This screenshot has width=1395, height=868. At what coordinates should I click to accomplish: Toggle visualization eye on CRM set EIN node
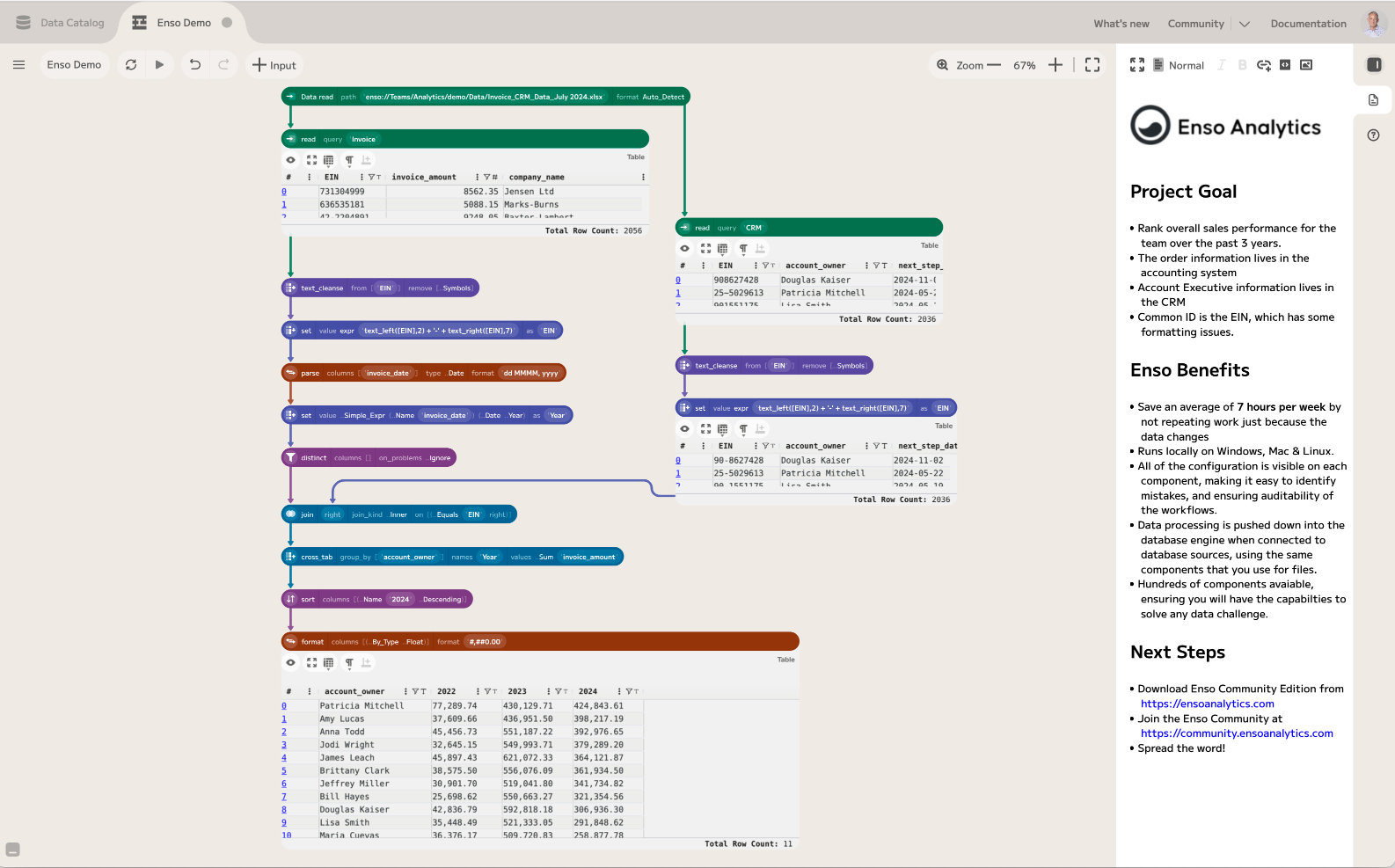point(684,429)
